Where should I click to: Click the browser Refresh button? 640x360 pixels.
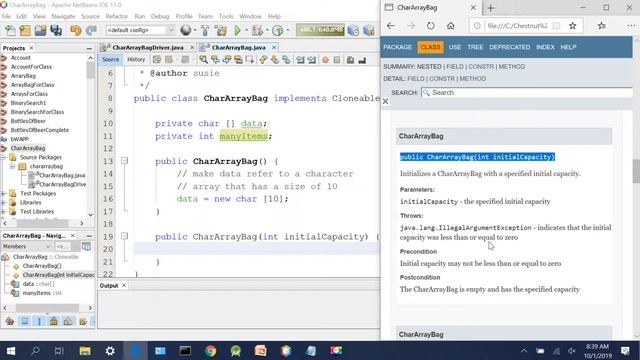coord(431,26)
